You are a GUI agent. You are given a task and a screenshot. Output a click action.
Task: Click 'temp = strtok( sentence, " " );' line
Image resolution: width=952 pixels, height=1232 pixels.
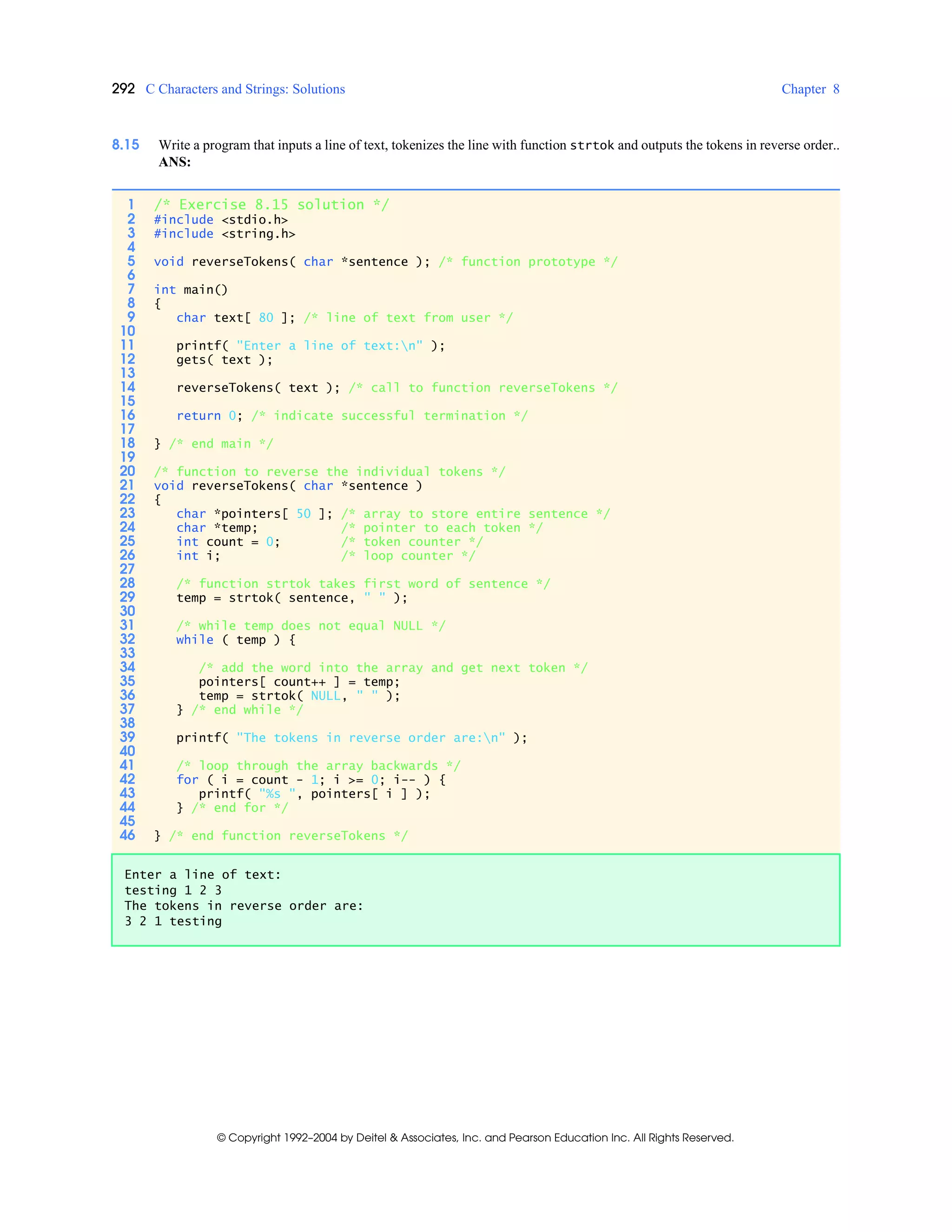coord(291,598)
